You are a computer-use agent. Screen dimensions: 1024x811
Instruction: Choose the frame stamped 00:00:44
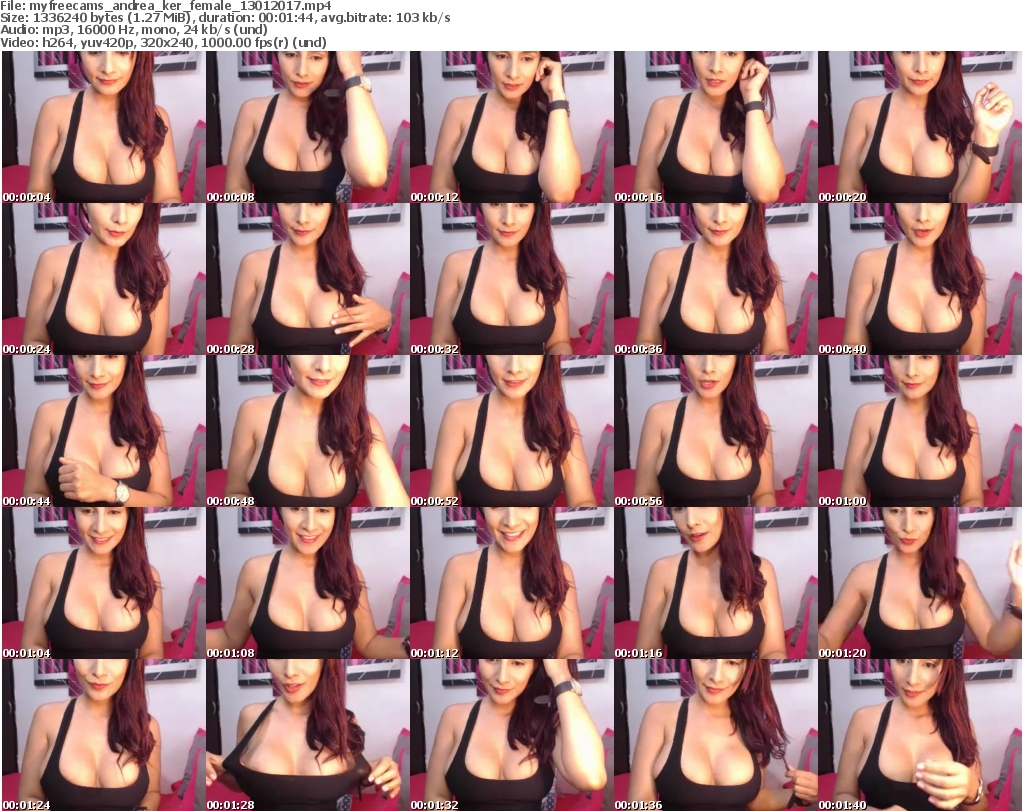[x=103, y=431]
